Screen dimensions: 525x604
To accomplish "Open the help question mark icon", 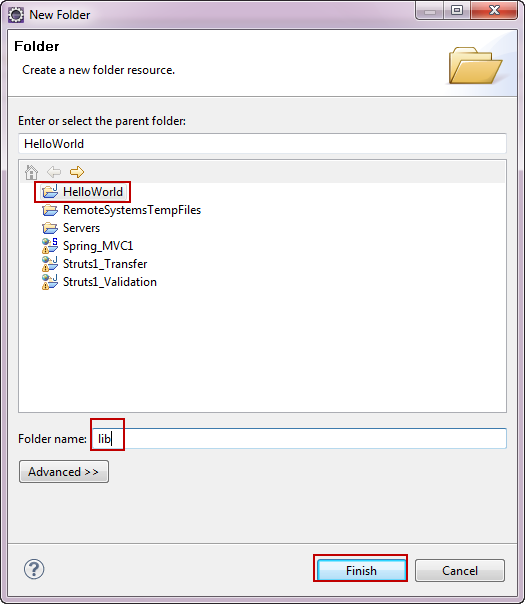I will coord(34,569).
